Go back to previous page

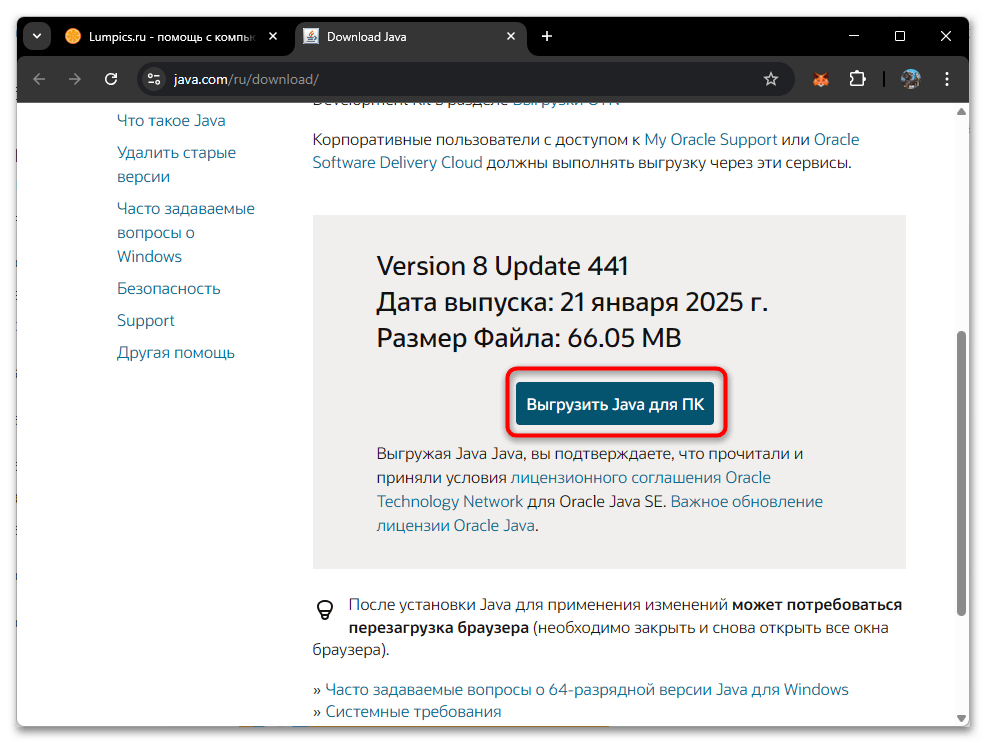pyautogui.click(x=39, y=79)
